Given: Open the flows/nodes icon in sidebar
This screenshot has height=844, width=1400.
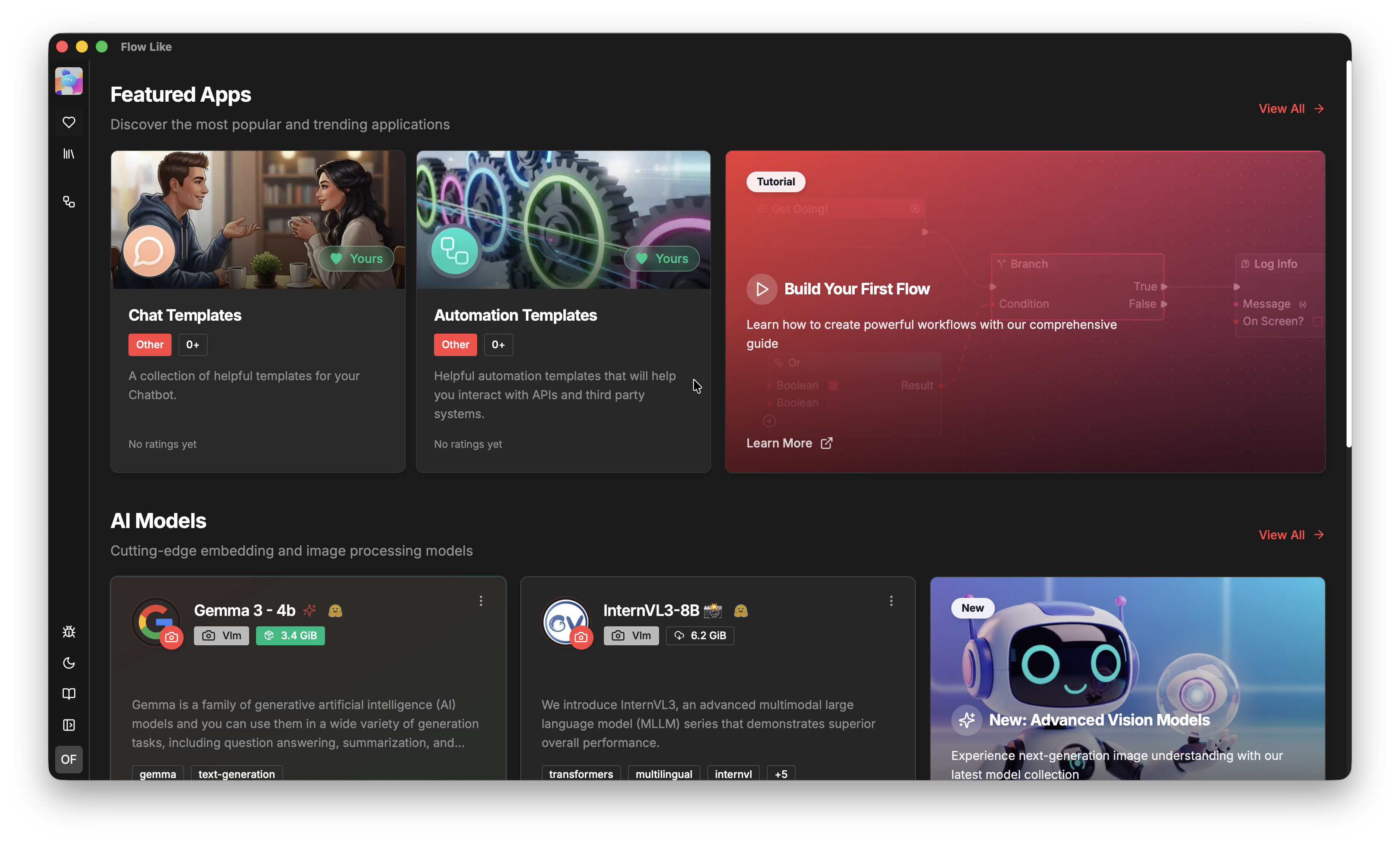Looking at the screenshot, I should (68, 202).
